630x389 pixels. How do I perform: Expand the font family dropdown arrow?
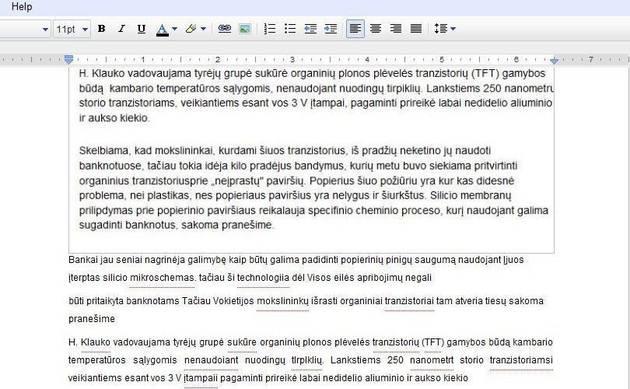point(45,29)
